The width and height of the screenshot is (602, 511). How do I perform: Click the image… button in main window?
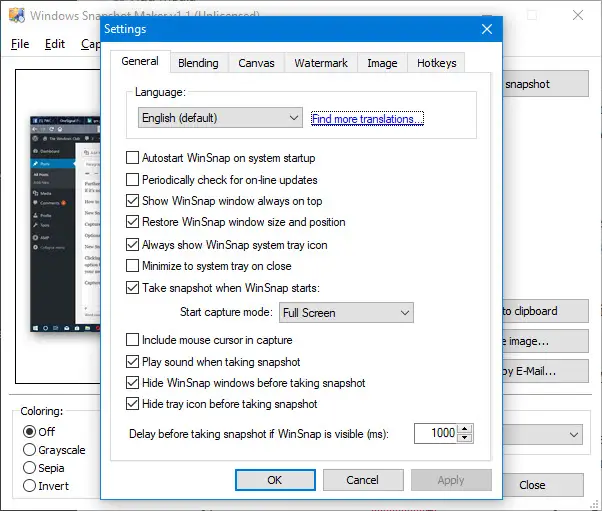pyautogui.click(x=546, y=341)
